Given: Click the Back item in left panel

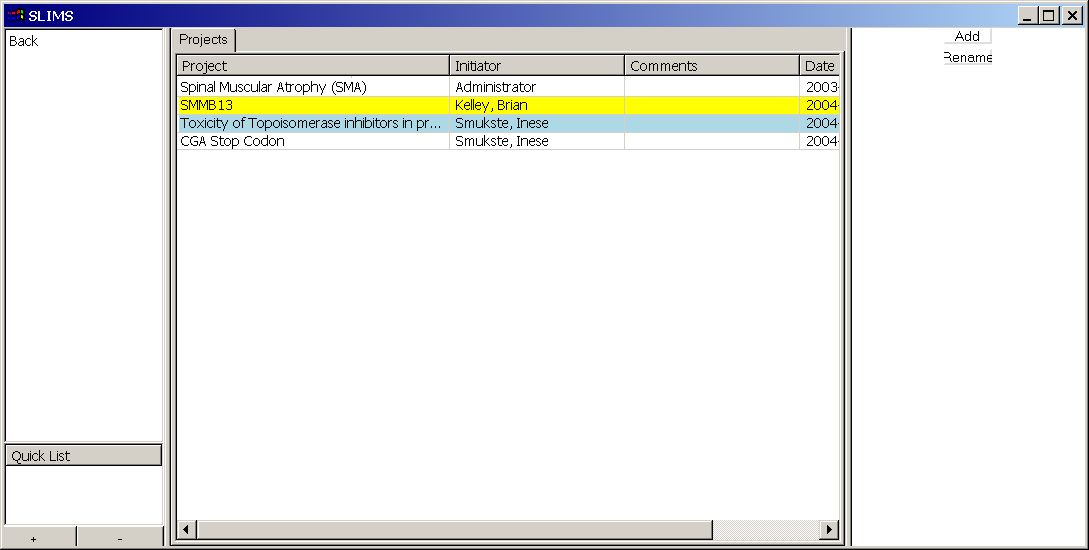Looking at the screenshot, I should pyautogui.click(x=24, y=41).
